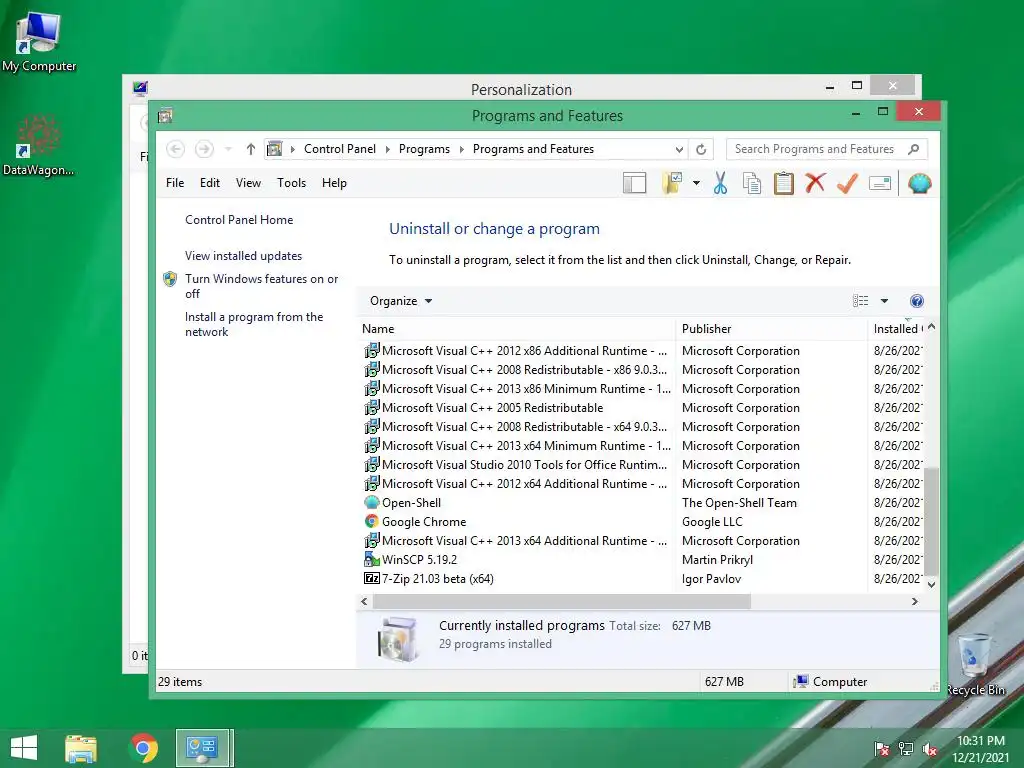
Task: Toggle the navigation pane toolbar icon
Action: (634, 184)
